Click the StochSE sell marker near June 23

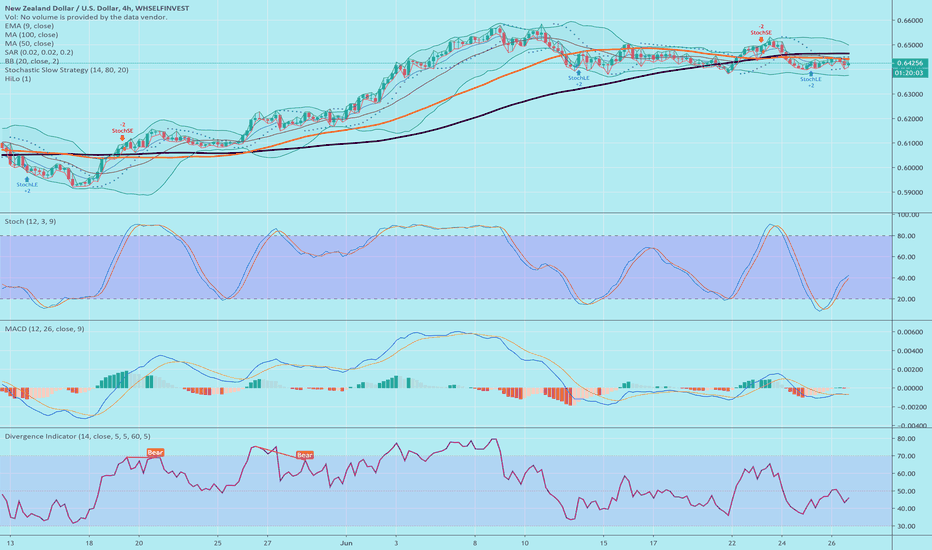click(761, 33)
